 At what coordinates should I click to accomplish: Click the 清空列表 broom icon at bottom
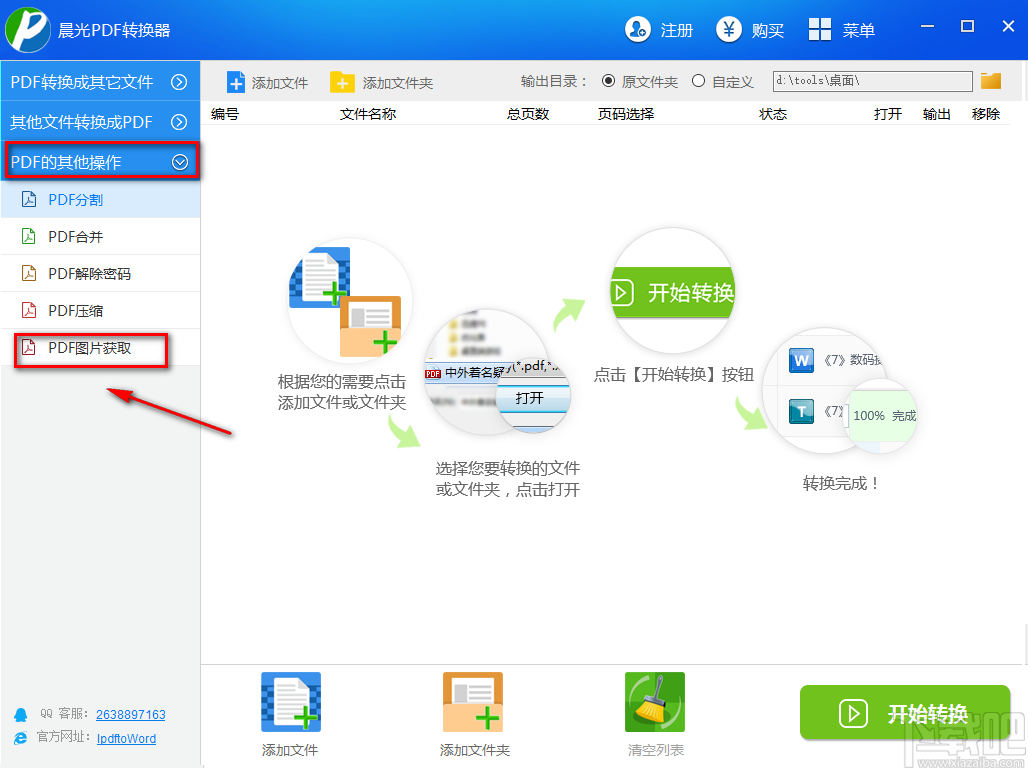click(x=655, y=701)
